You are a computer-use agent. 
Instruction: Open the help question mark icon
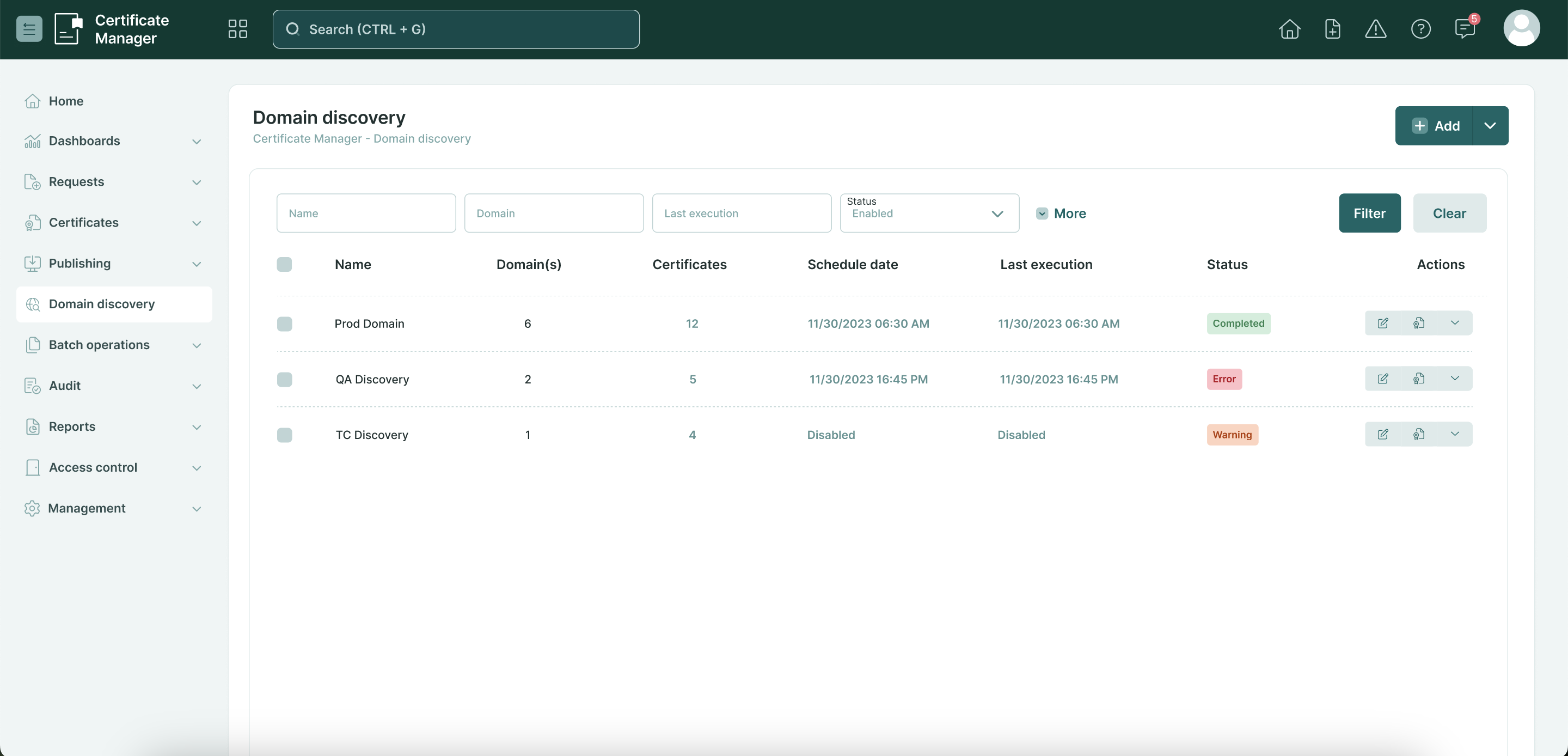click(1420, 29)
